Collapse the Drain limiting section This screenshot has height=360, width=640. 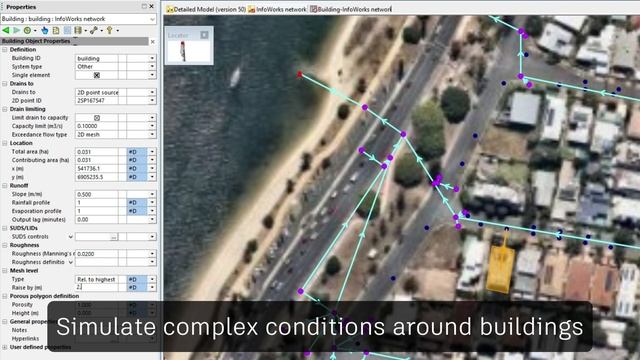(5, 109)
